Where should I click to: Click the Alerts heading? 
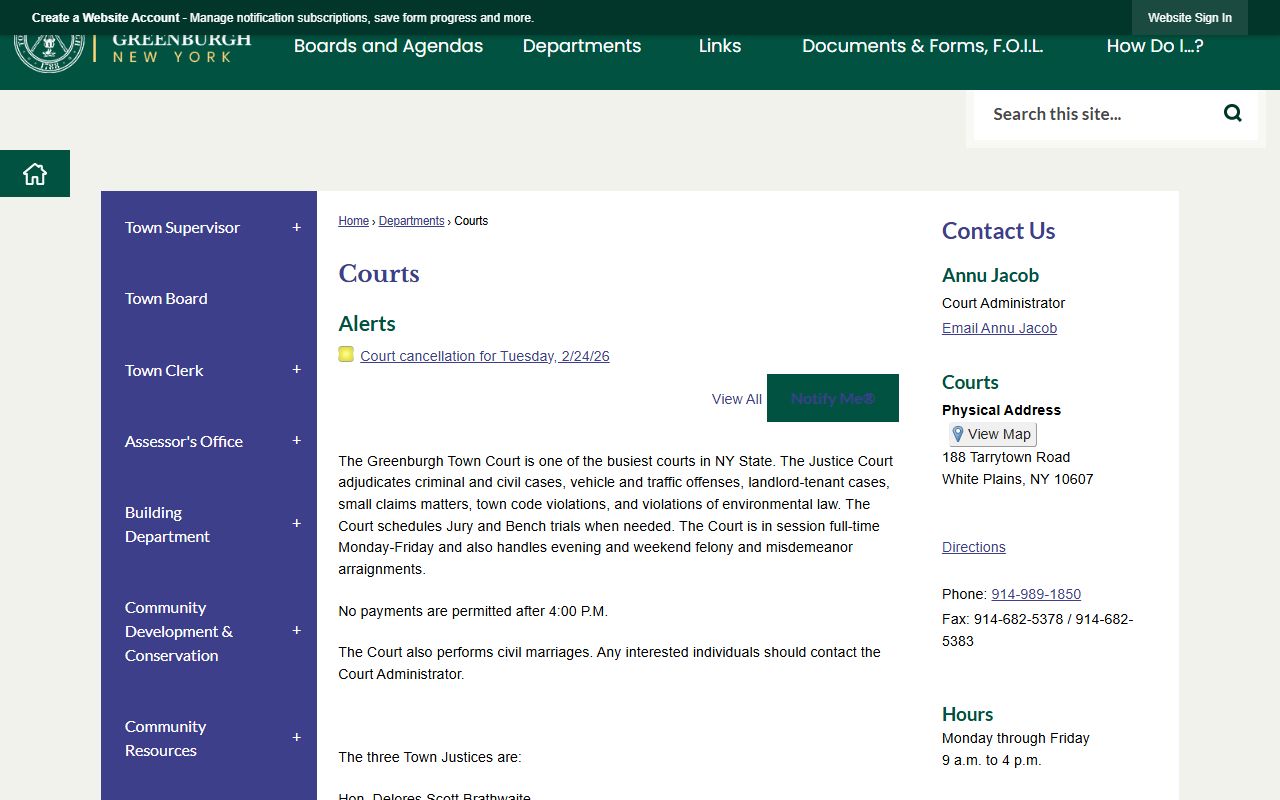click(x=367, y=324)
